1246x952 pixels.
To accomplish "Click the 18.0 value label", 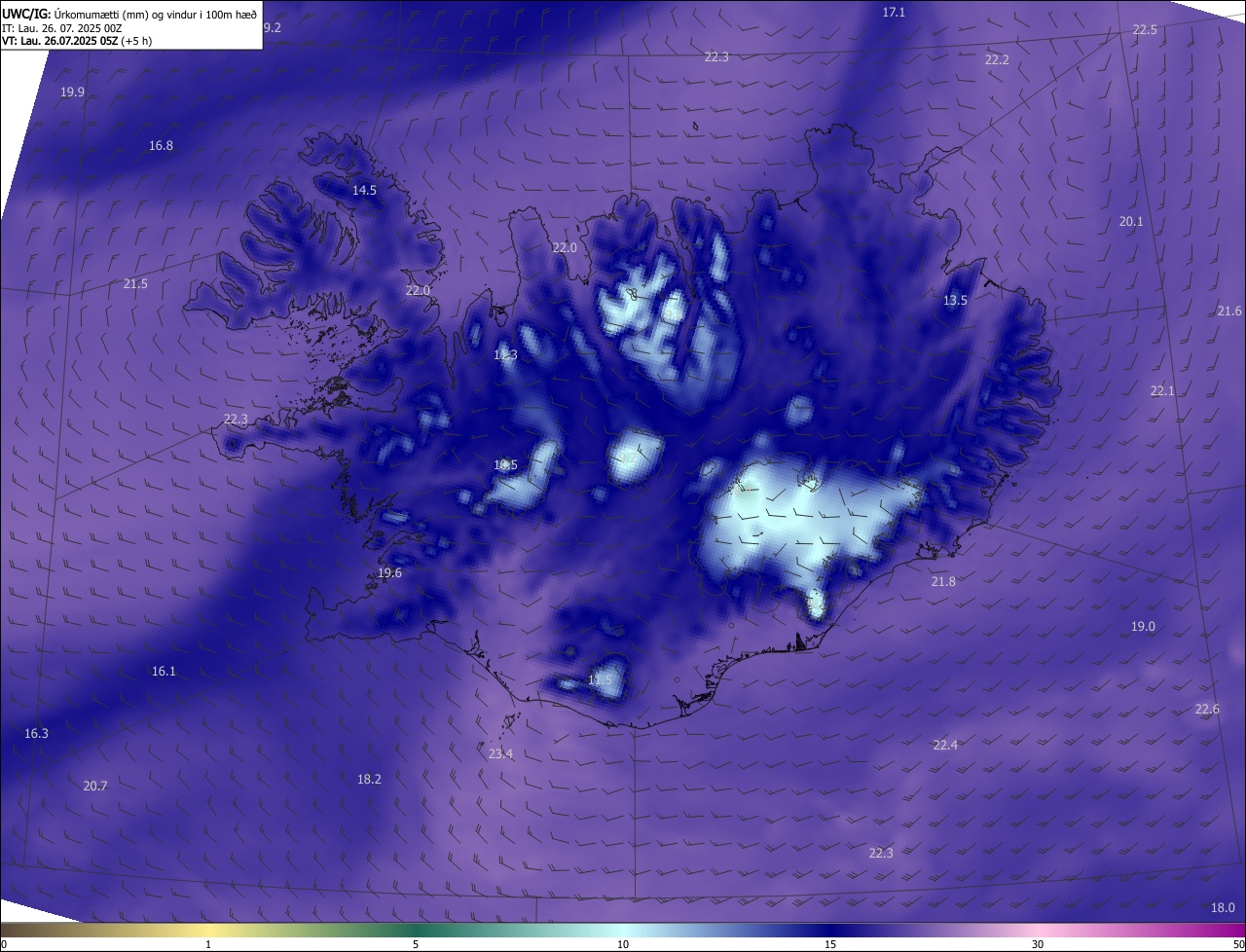I will [x=1223, y=908].
